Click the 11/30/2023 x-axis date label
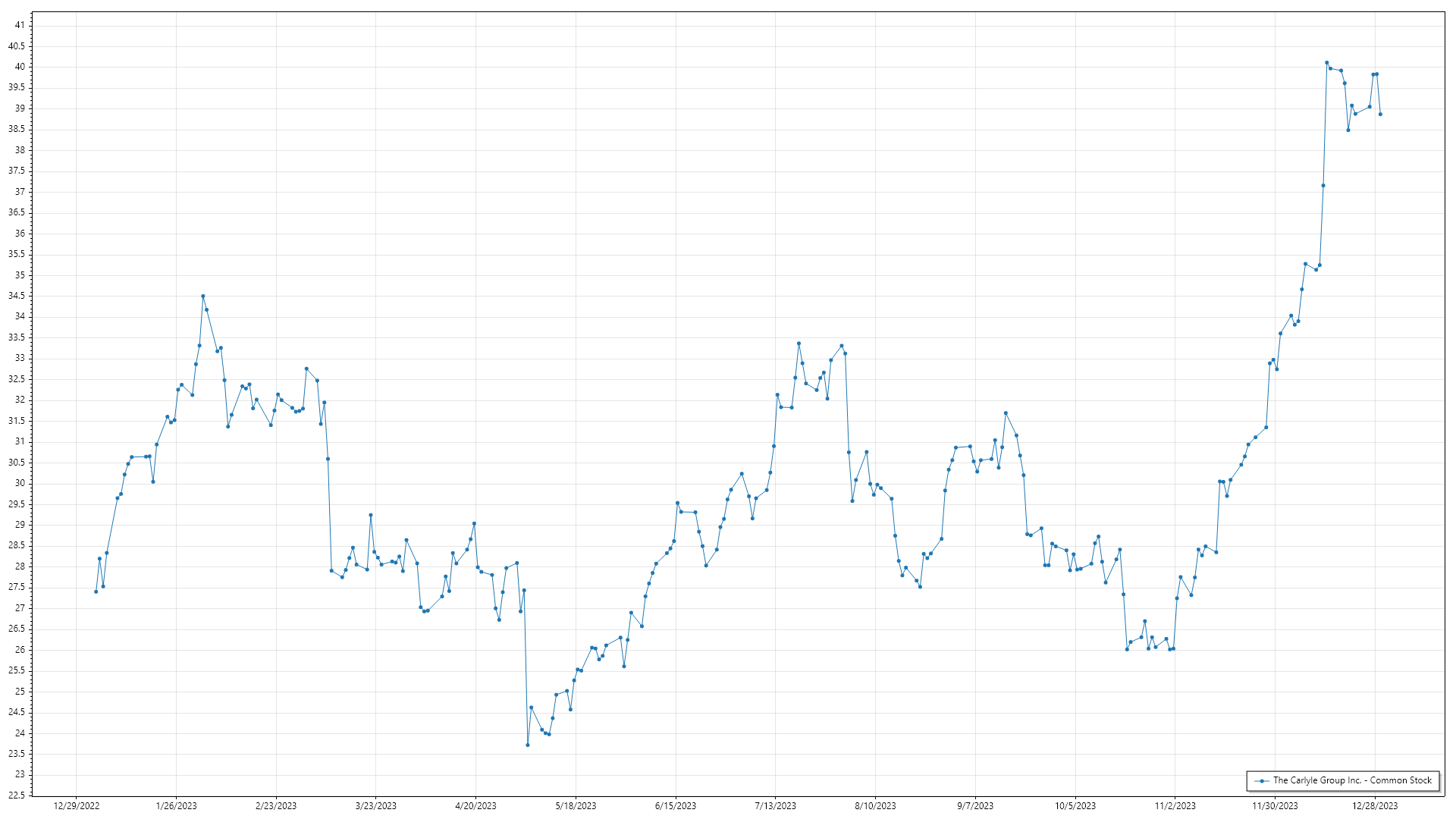This screenshot has width=1456, height=819. pos(1275,806)
